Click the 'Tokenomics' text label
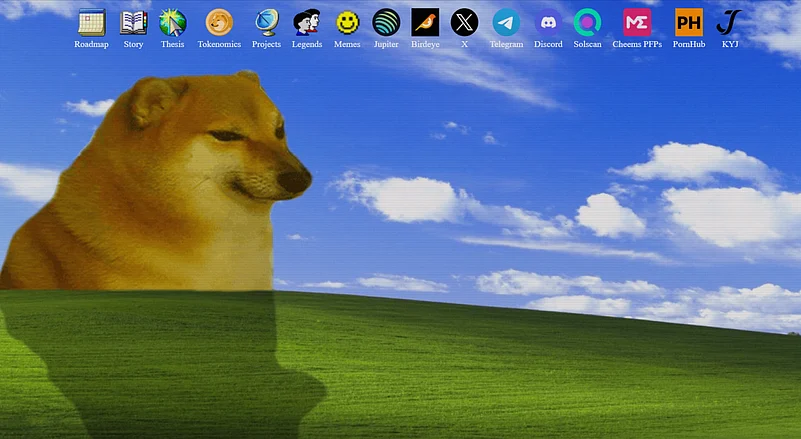This screenshot has height=439, width=801. coord(219,45)
